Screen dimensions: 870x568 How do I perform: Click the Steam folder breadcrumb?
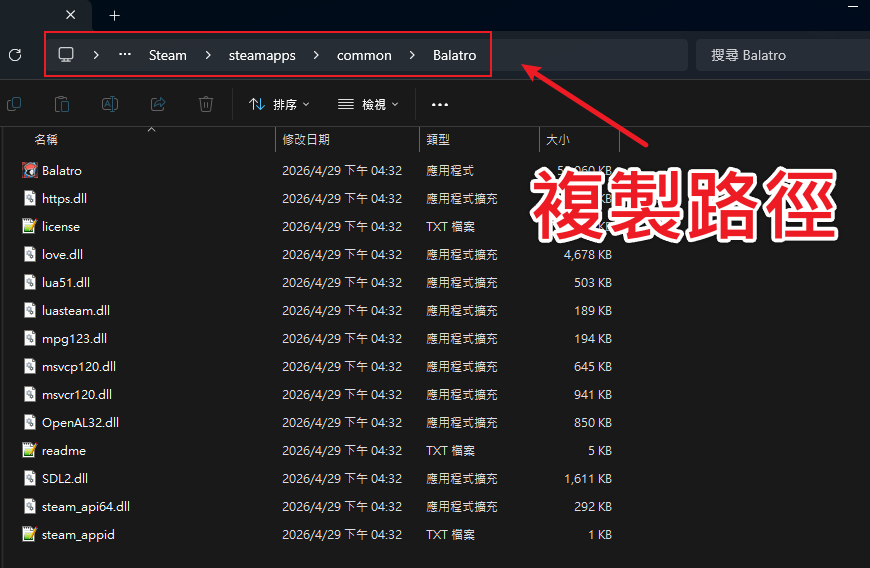pos(168,55)
